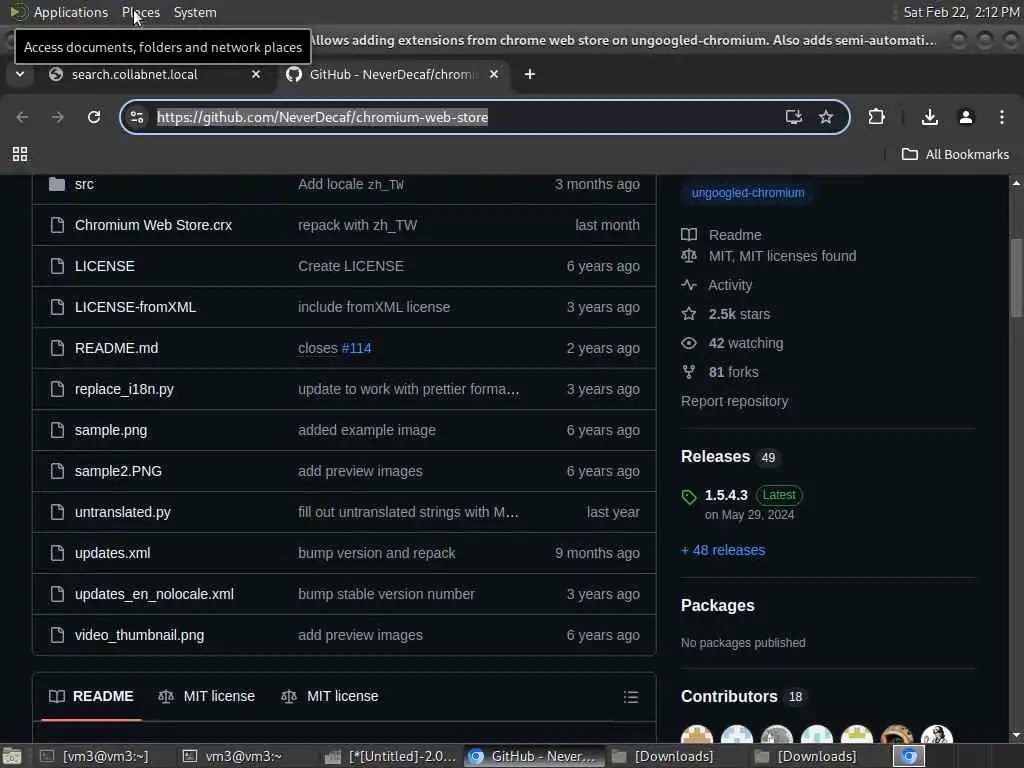Select the README tab

[91, 696]
